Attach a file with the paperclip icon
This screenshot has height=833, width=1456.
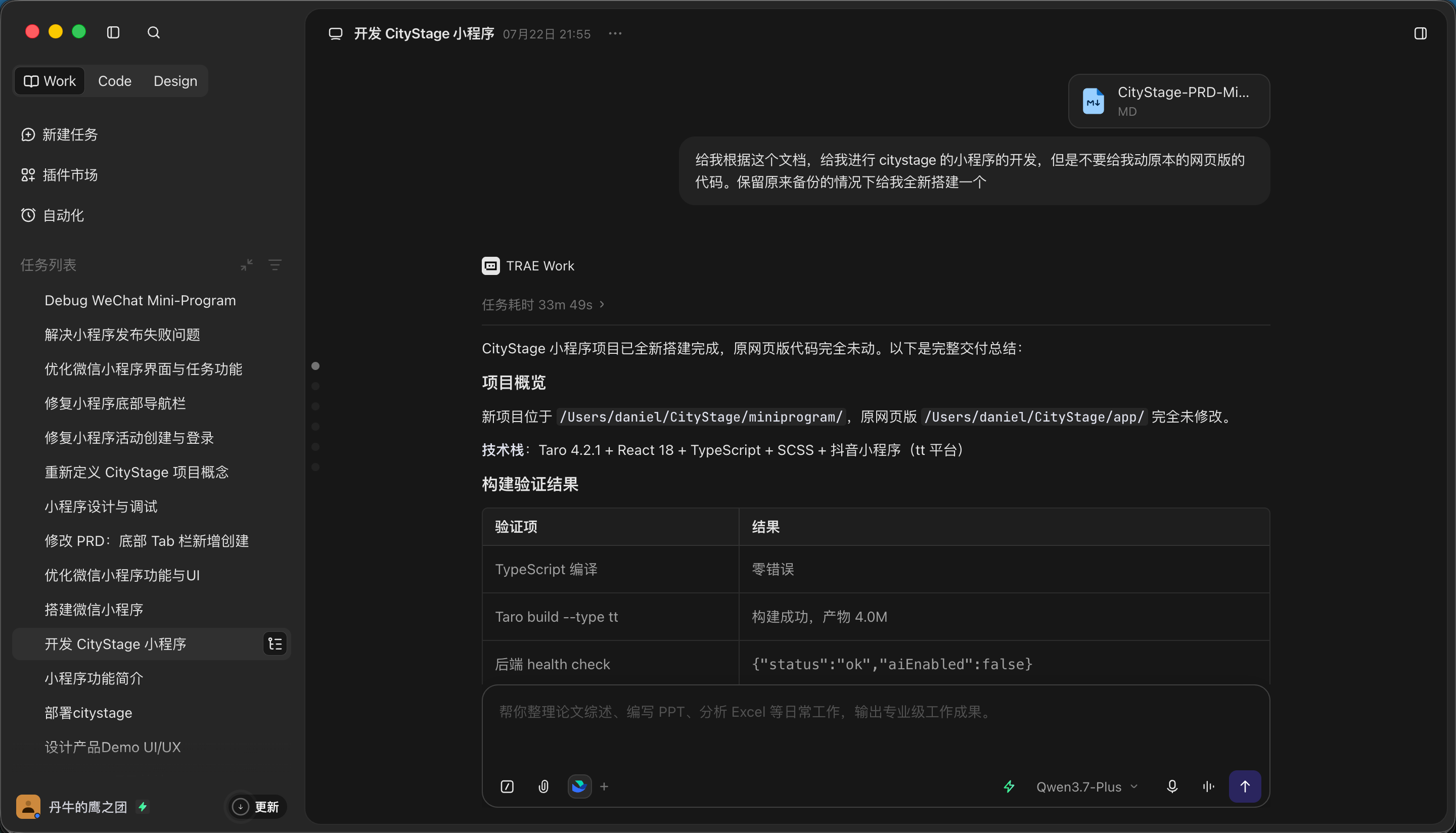(x=543, y=786)
